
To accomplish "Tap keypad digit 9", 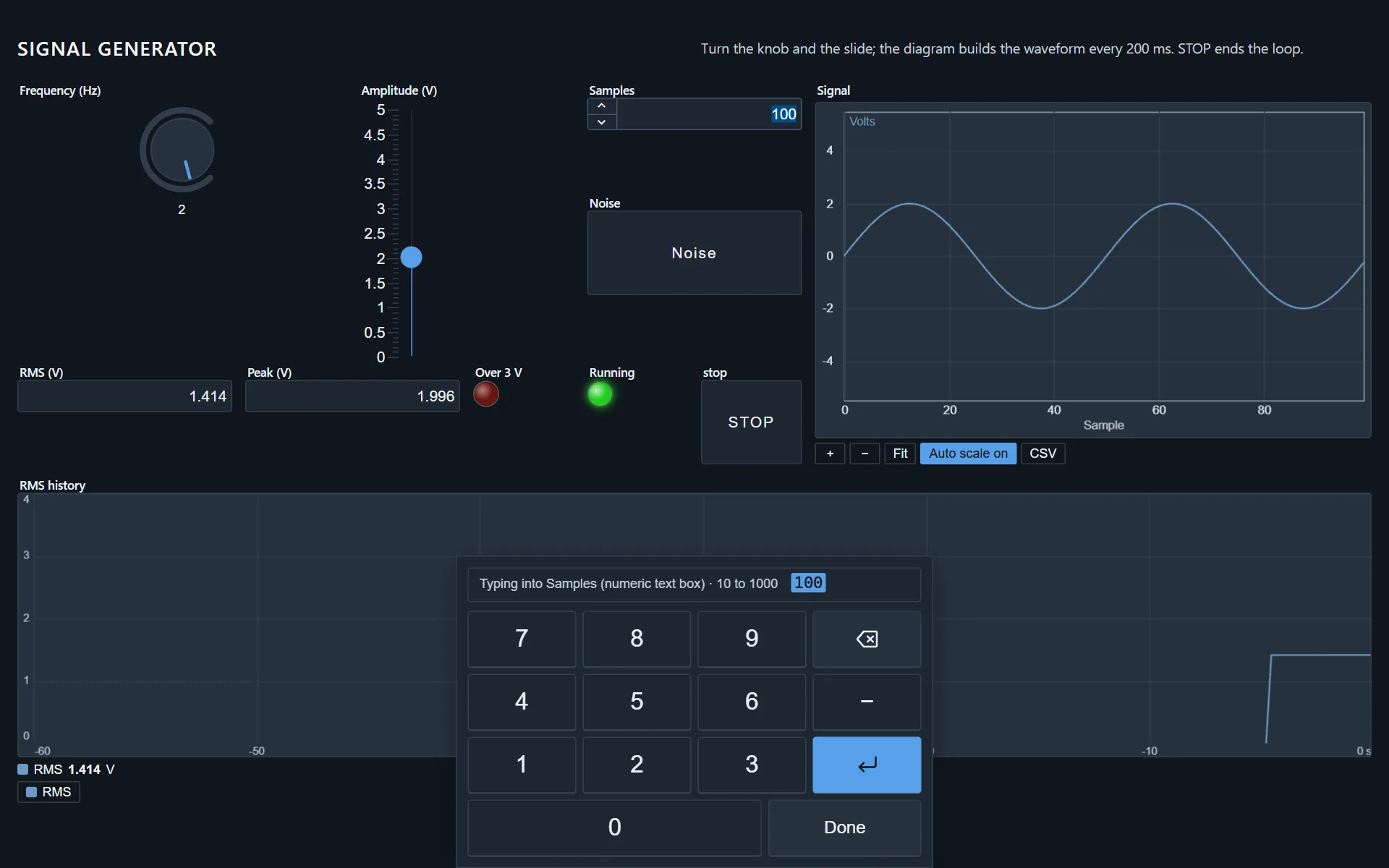I will click(x=752, y=639).
